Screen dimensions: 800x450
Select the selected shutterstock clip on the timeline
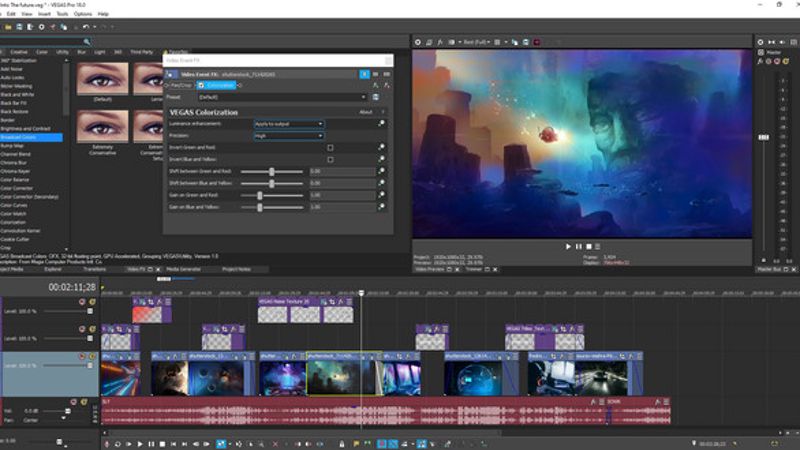click(344, 374)
